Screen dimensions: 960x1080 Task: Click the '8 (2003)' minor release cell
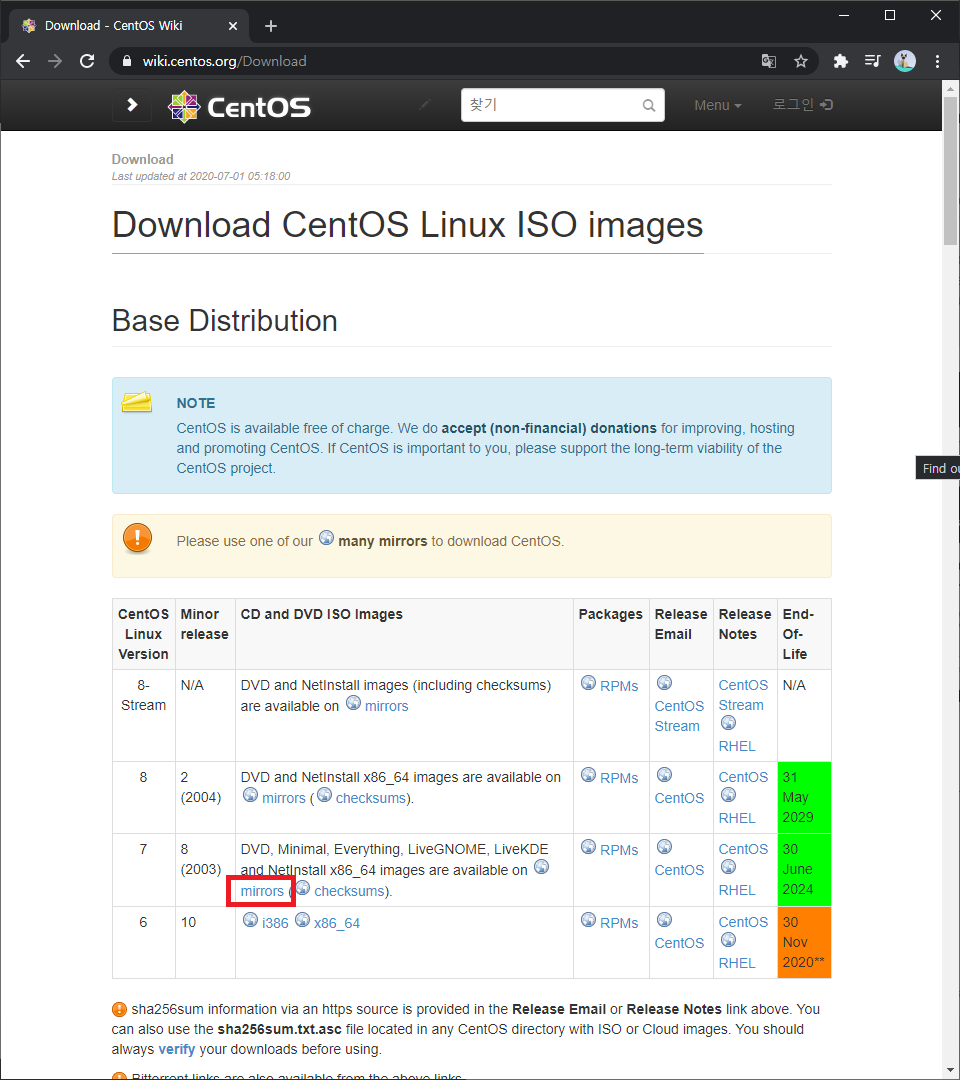pyautogui.click(x=205, y=870)
